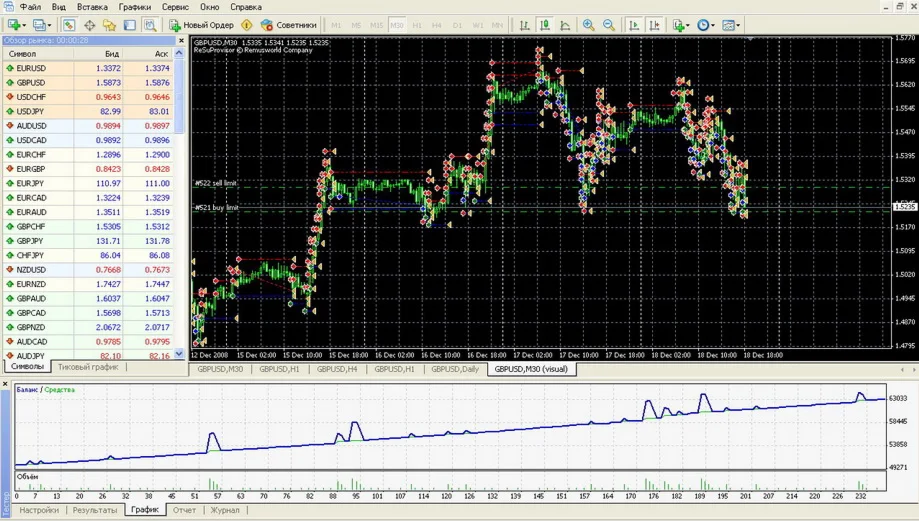Click the Zoom Out magnifier icon

point(609,25)
